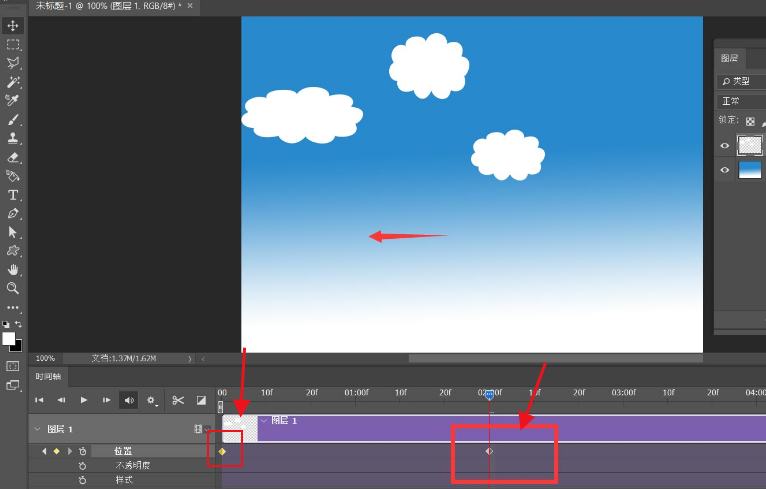The image size is (766, 489).
Task: Choose the Brush tool
Action: pyautogui.click(x=13, y=119)
